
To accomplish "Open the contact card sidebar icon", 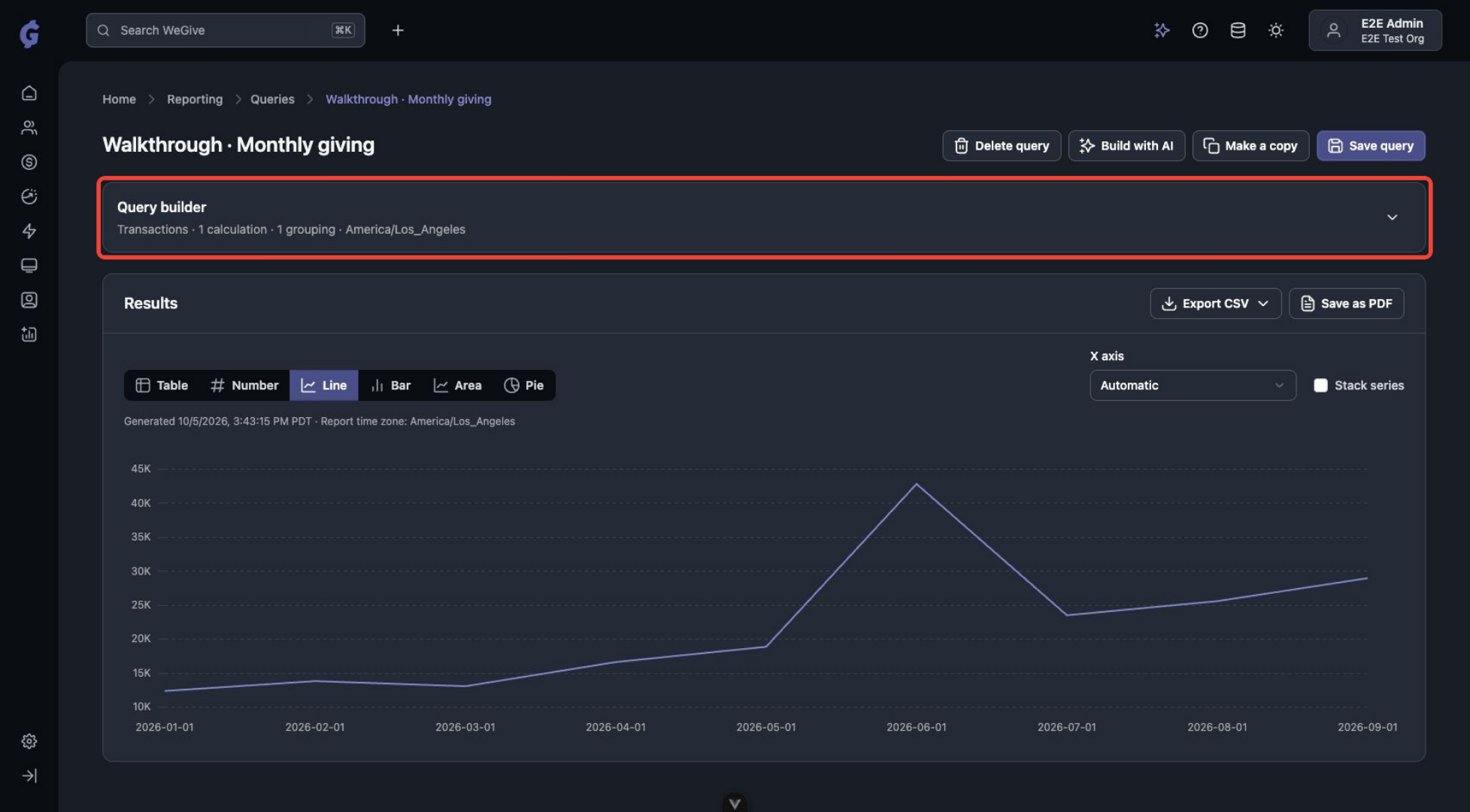I will 29,300.
